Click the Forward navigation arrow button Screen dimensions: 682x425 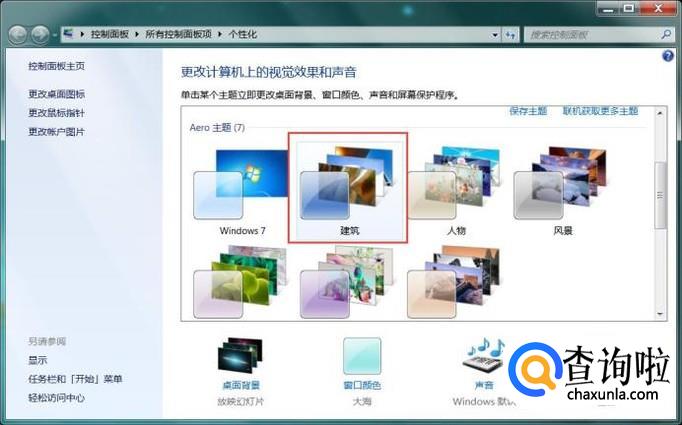pos(39,34)
